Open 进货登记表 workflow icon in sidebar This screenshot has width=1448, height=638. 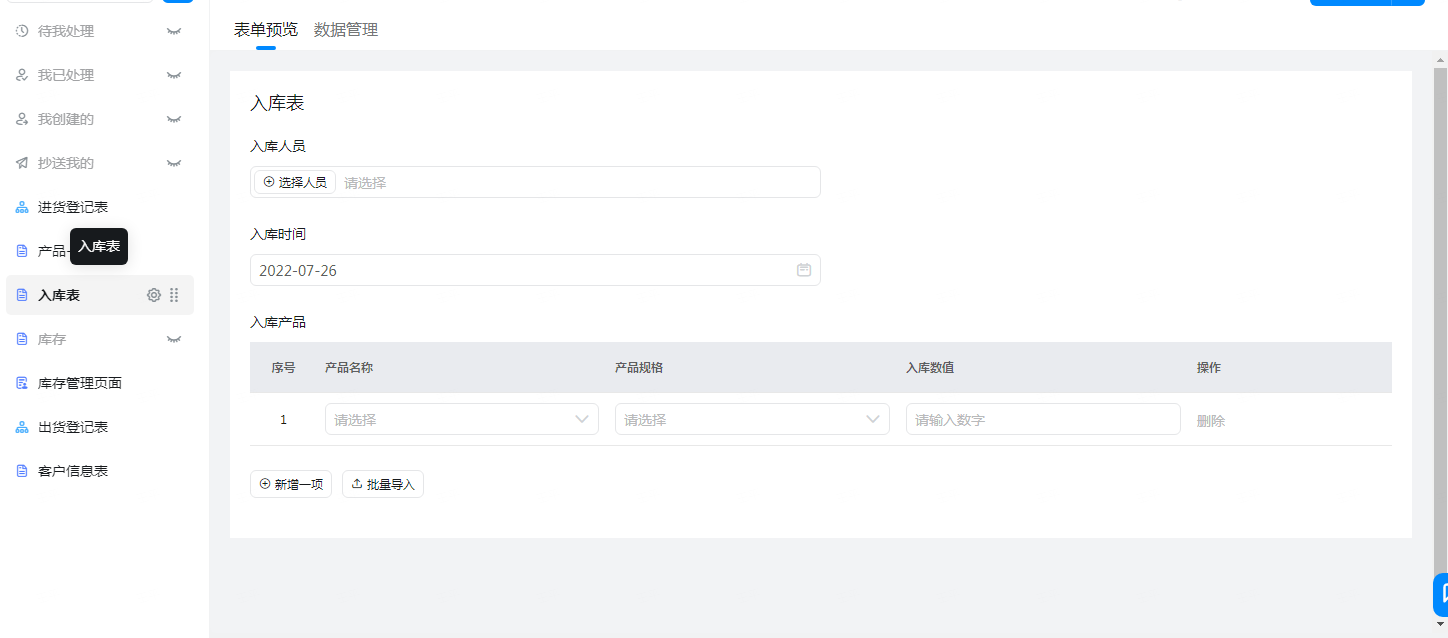point(22,207)
